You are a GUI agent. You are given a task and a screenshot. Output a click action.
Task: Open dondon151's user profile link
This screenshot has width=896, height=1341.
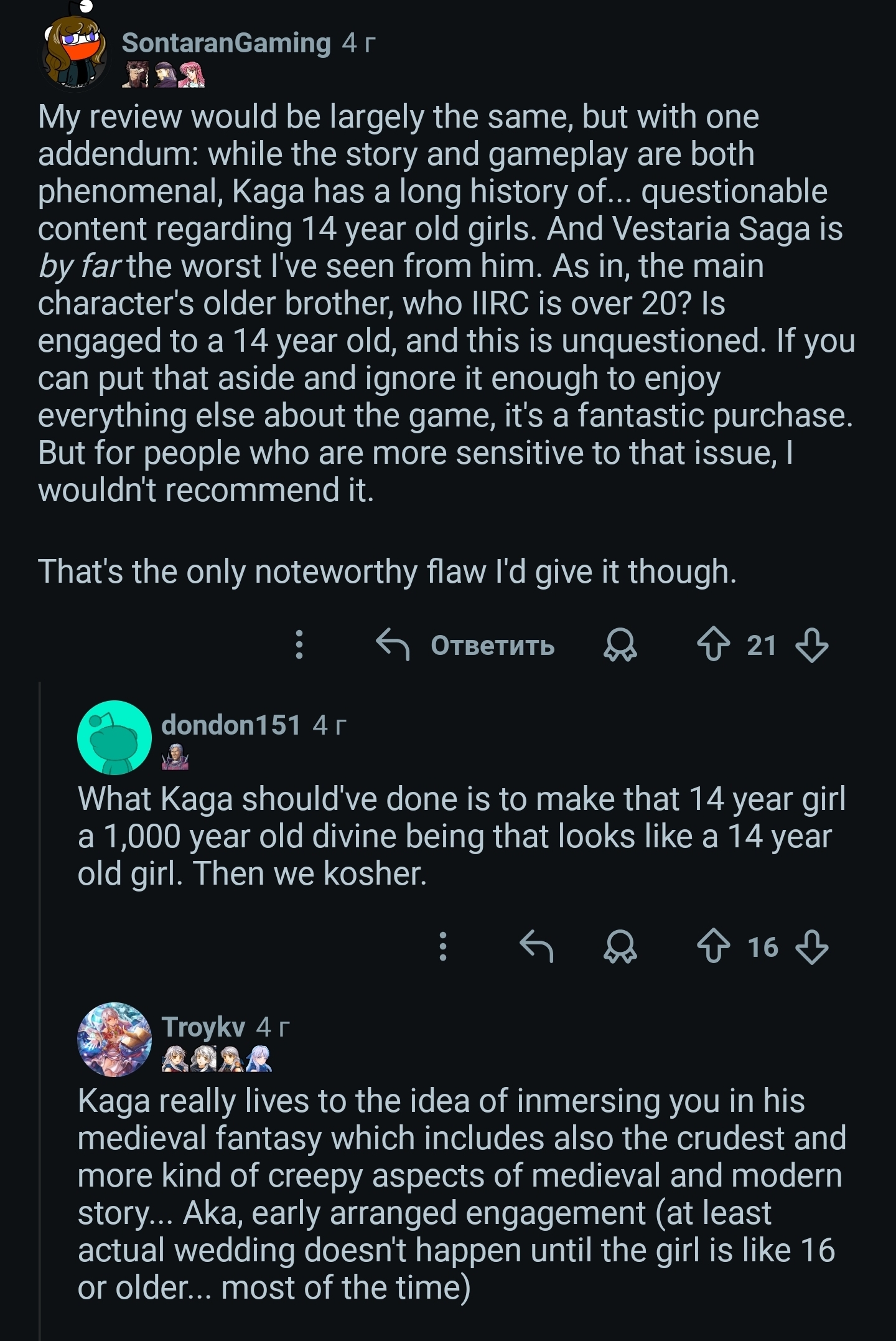point(231,725)
